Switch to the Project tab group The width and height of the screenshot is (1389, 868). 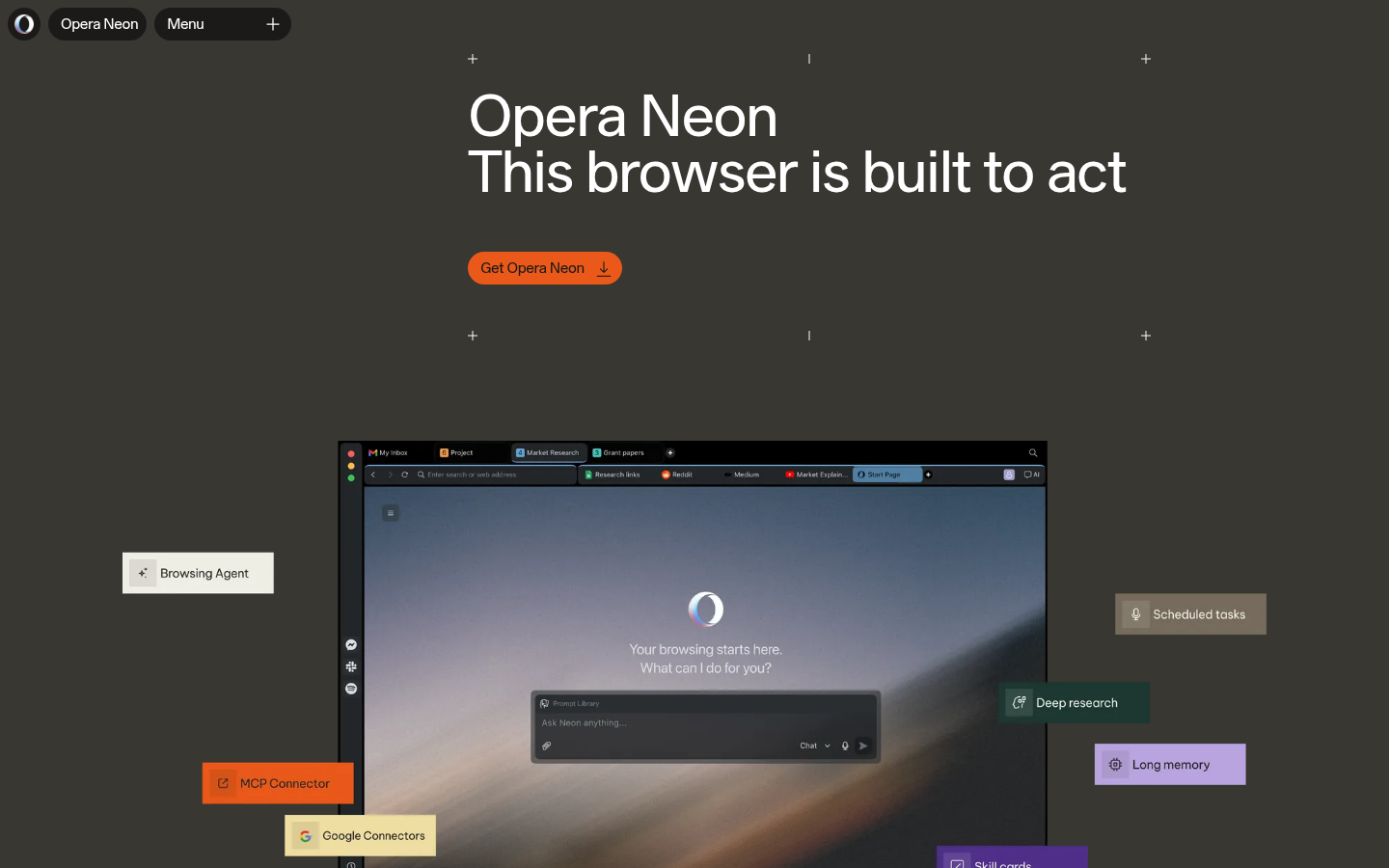tap(457, 452)
